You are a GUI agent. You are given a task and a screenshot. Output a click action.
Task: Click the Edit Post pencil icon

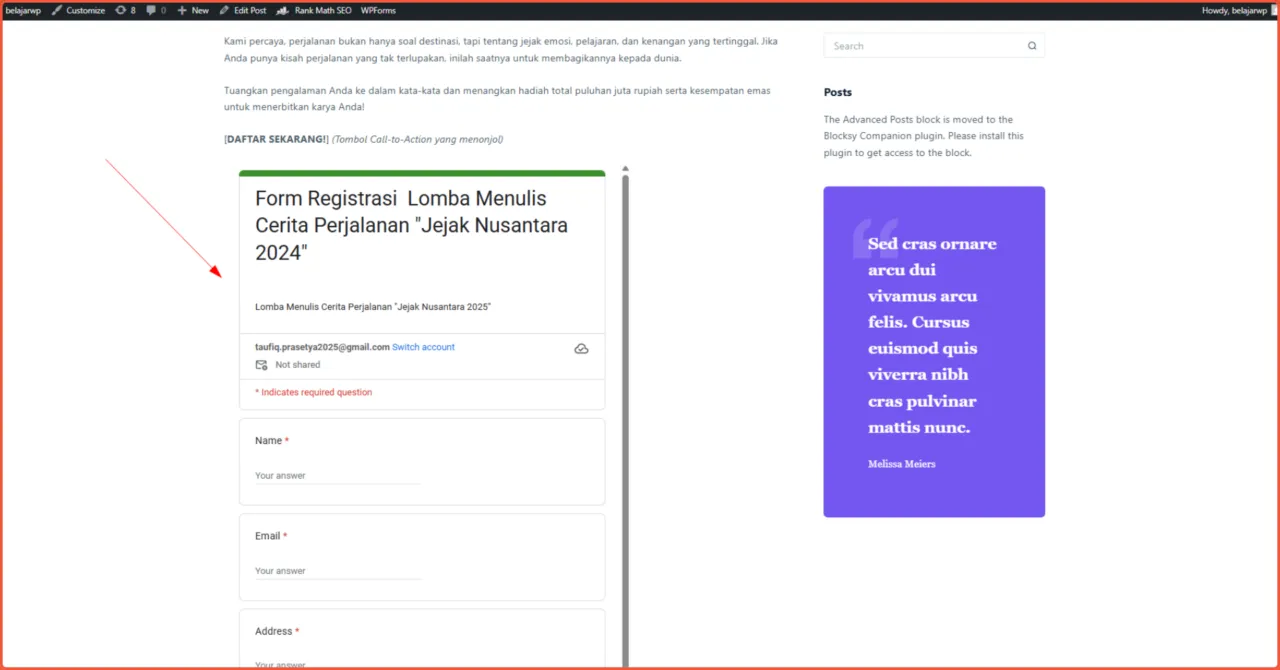coord(224,10)
